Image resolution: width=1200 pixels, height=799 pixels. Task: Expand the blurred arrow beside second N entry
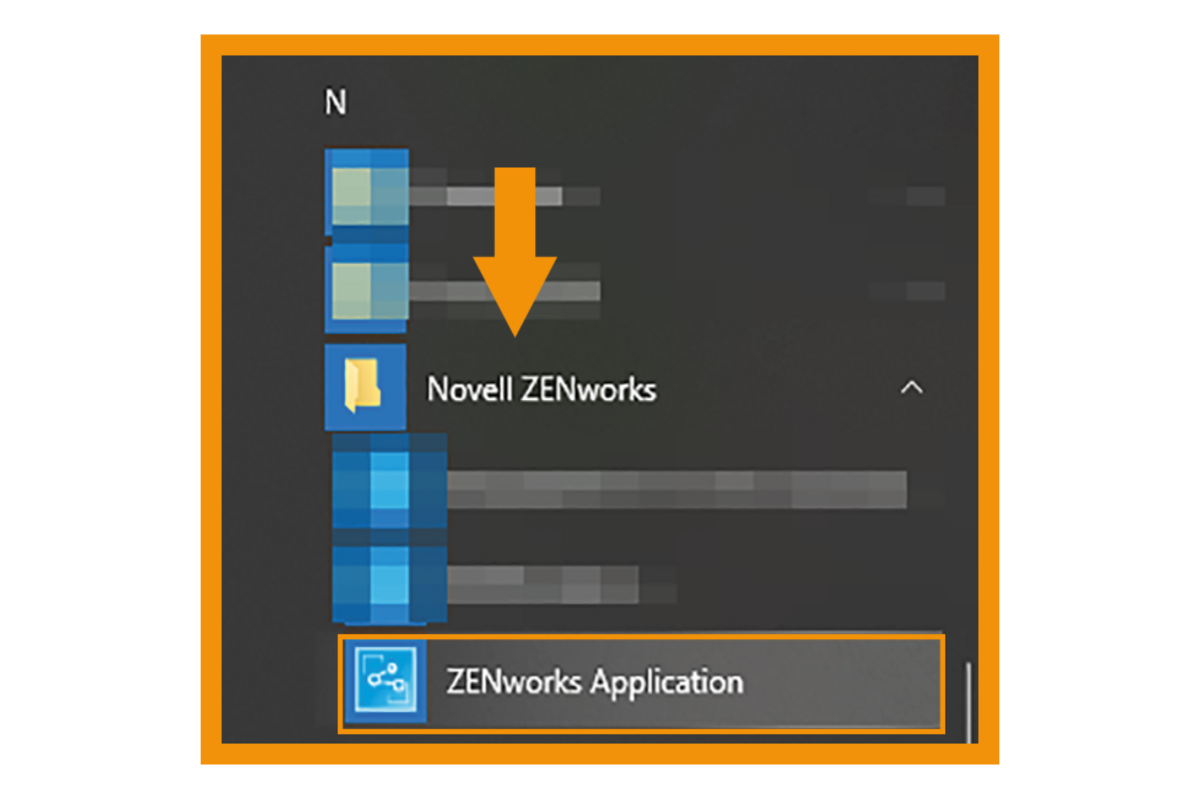pyautogui.click(x=907, y=290)
